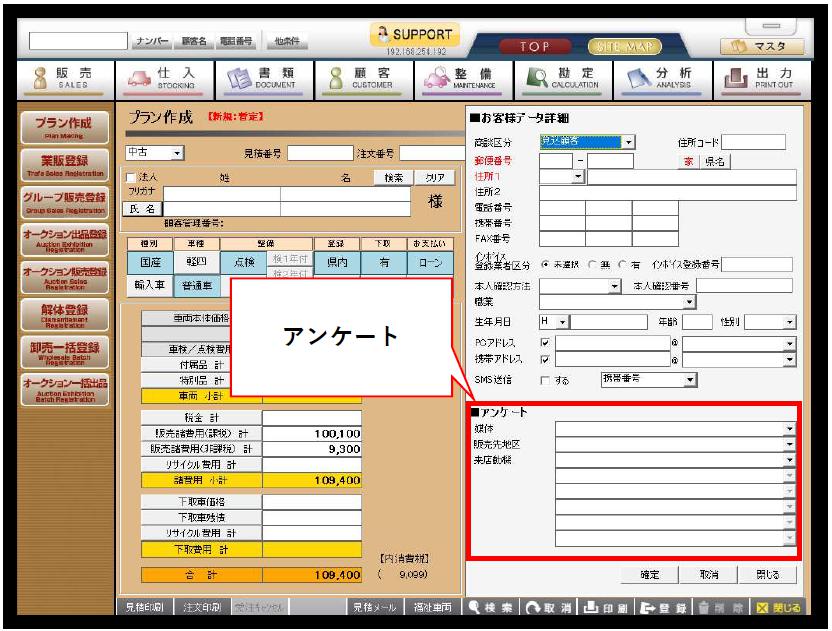Click the 取消 undo icon in bottom bar
832x631 pixels.
point(549,608)
